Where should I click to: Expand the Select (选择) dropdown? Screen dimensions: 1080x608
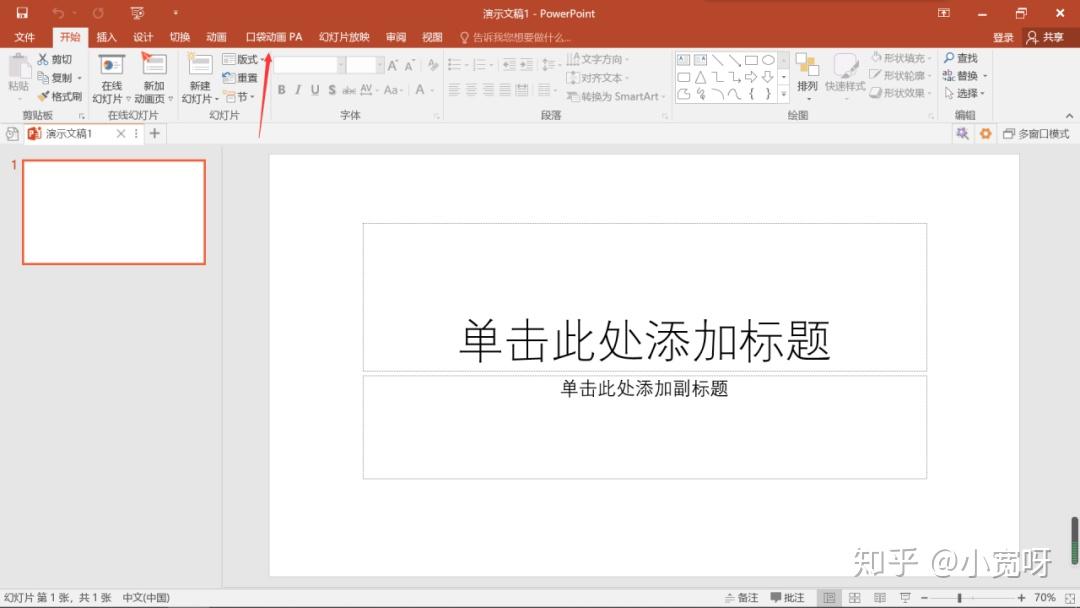964,93
